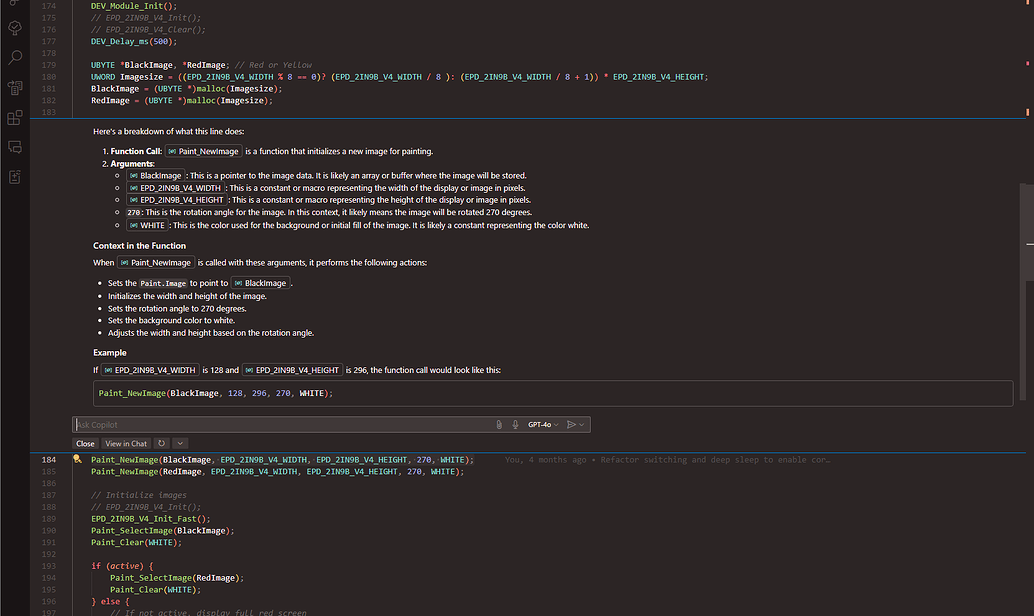Attach context with the paperclip icon
Screen dimensions: 1034x616
(x=499, y=425)
